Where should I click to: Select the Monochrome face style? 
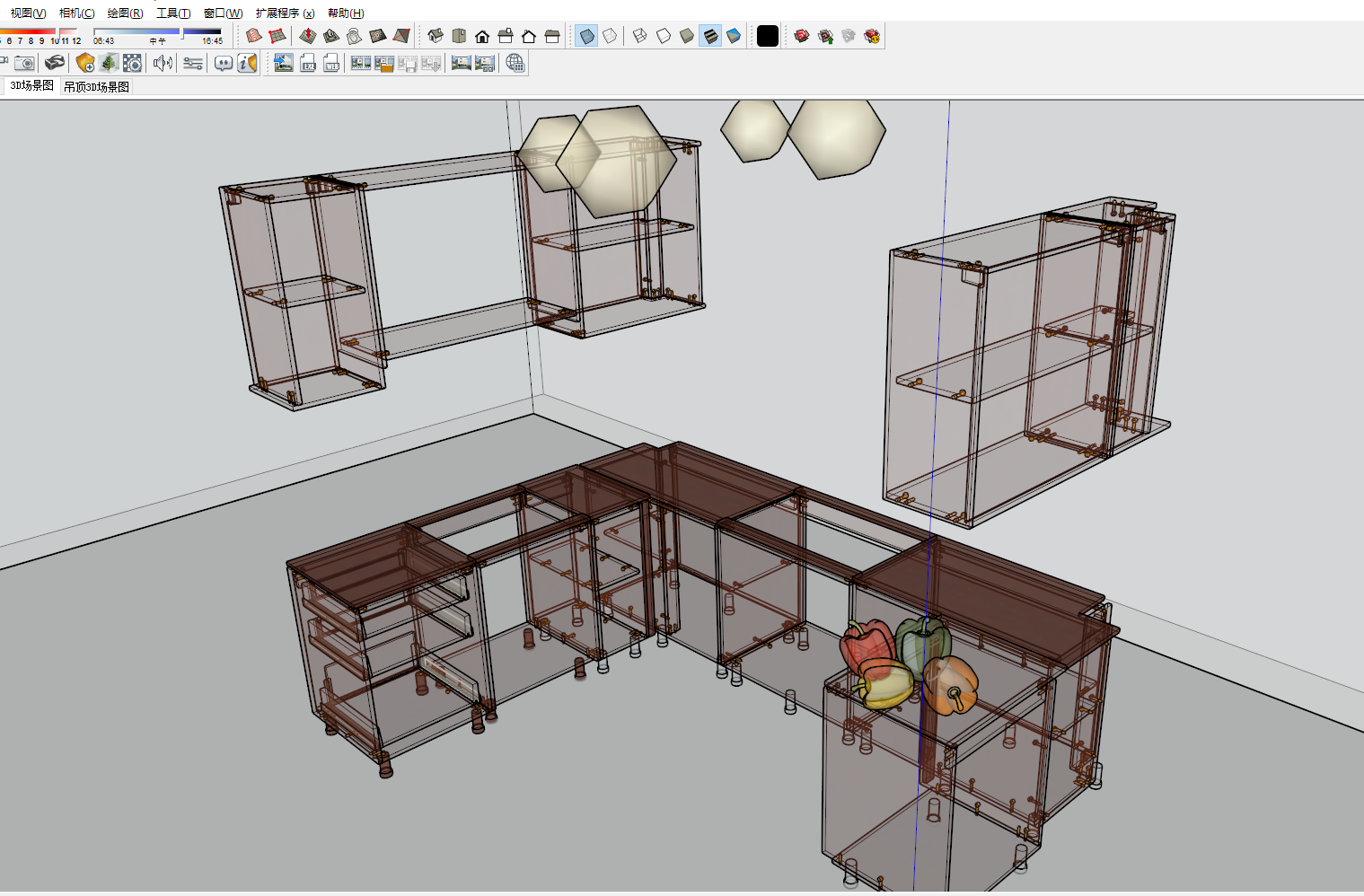click(733, 36)
